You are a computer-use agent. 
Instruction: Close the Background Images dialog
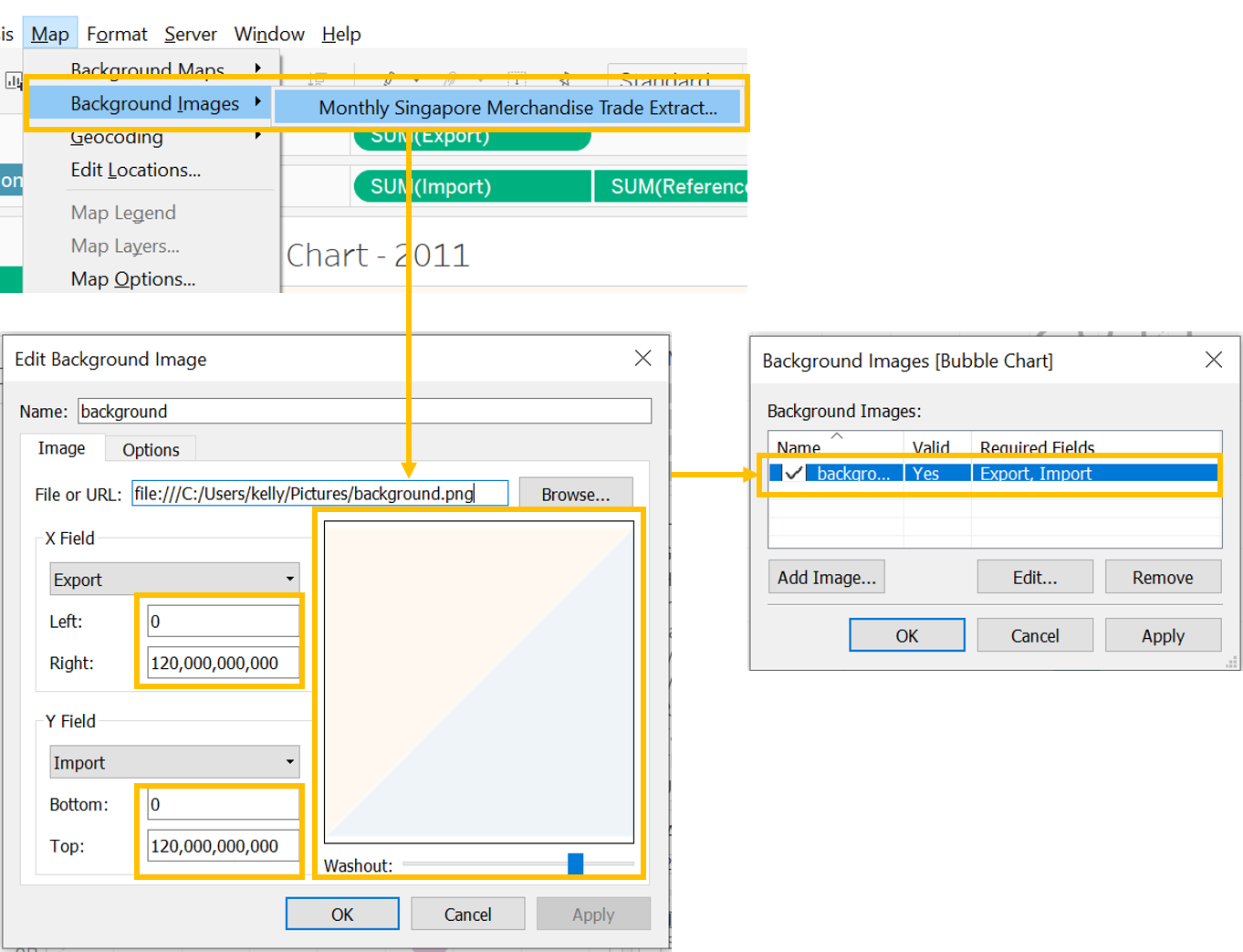pyautogui.click(x=1213, y=360)
